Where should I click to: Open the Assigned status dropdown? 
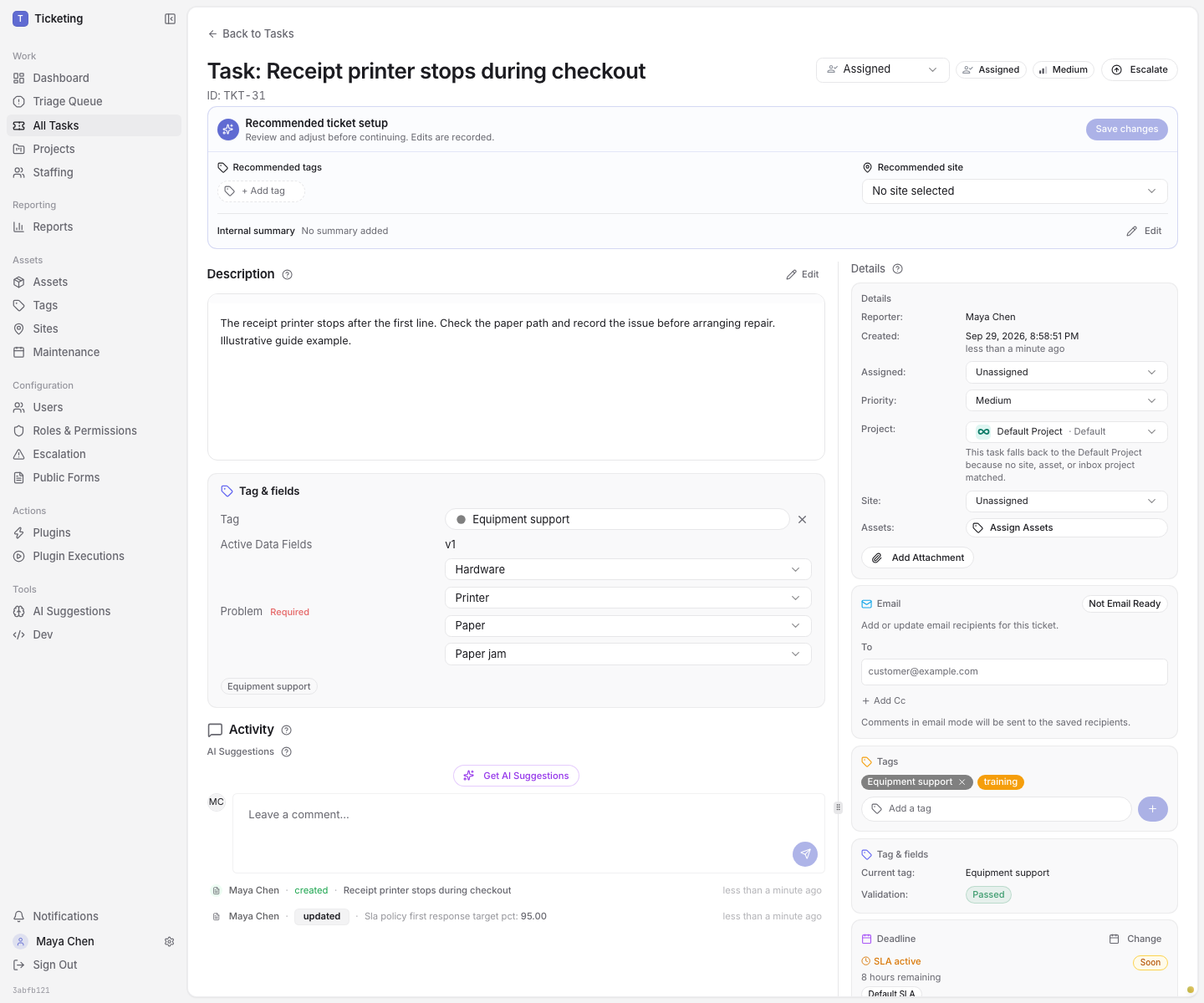[882, 69]
